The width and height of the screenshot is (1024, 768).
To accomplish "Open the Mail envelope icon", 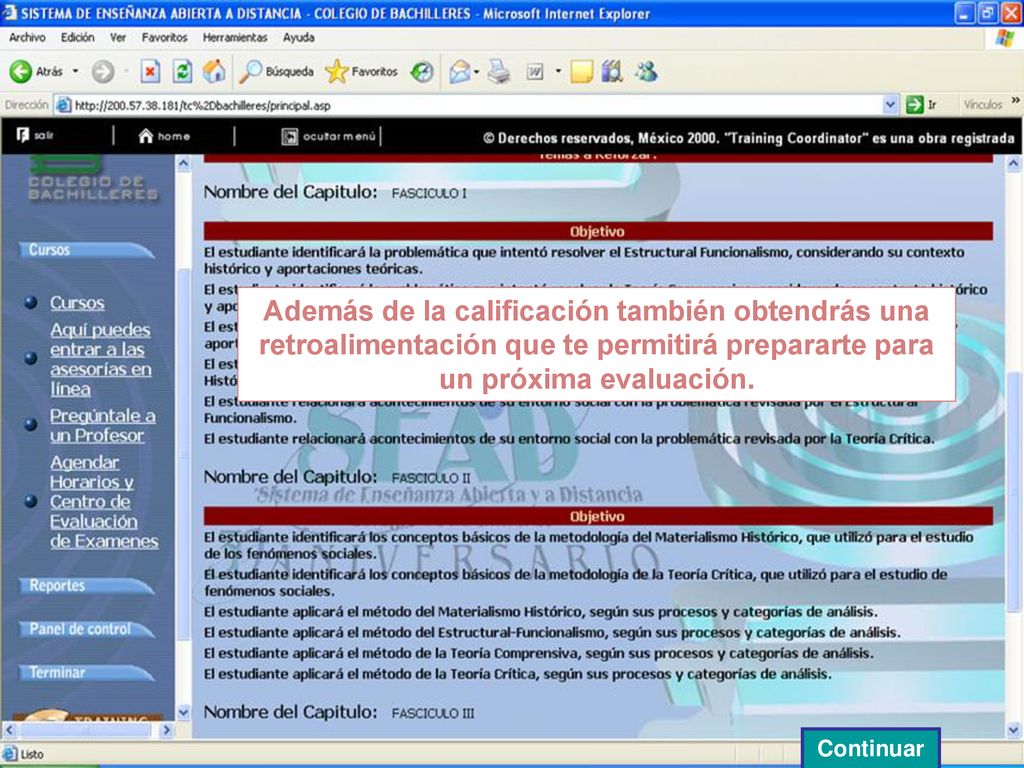I will (x=460, y=72).
